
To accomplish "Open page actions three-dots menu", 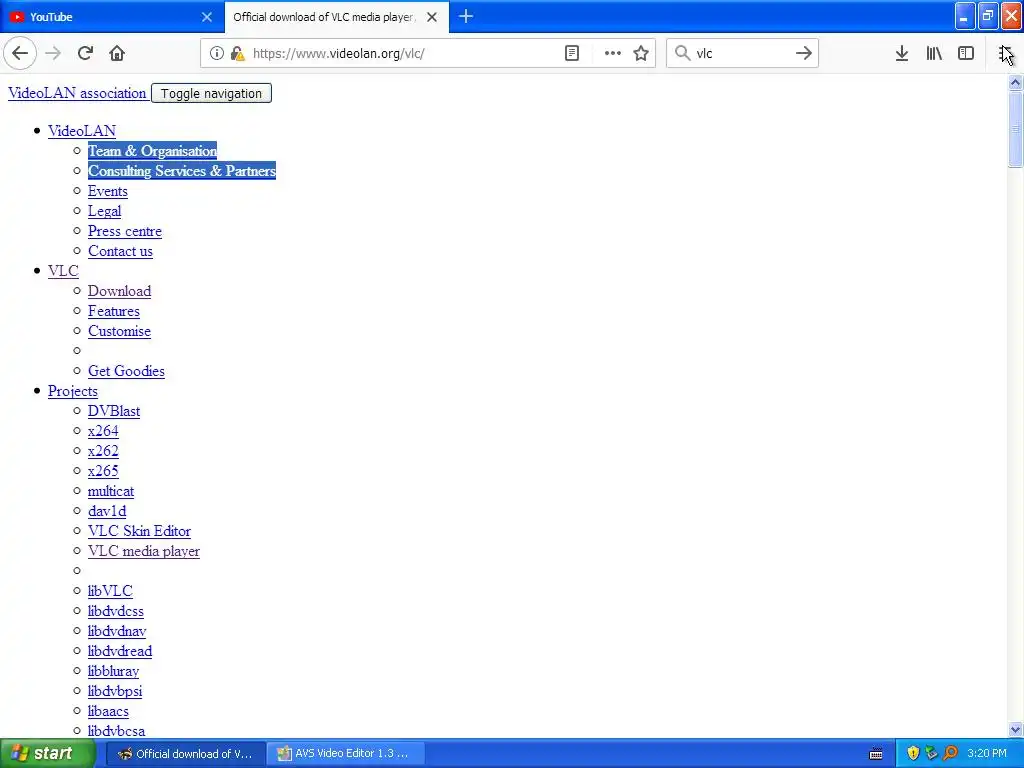I will pos(613,53).
